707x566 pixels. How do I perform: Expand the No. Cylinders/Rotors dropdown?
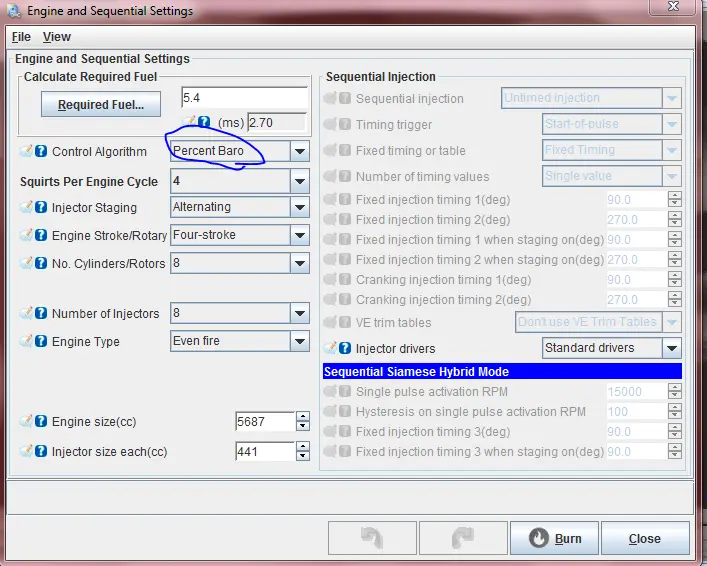point(300,263)
